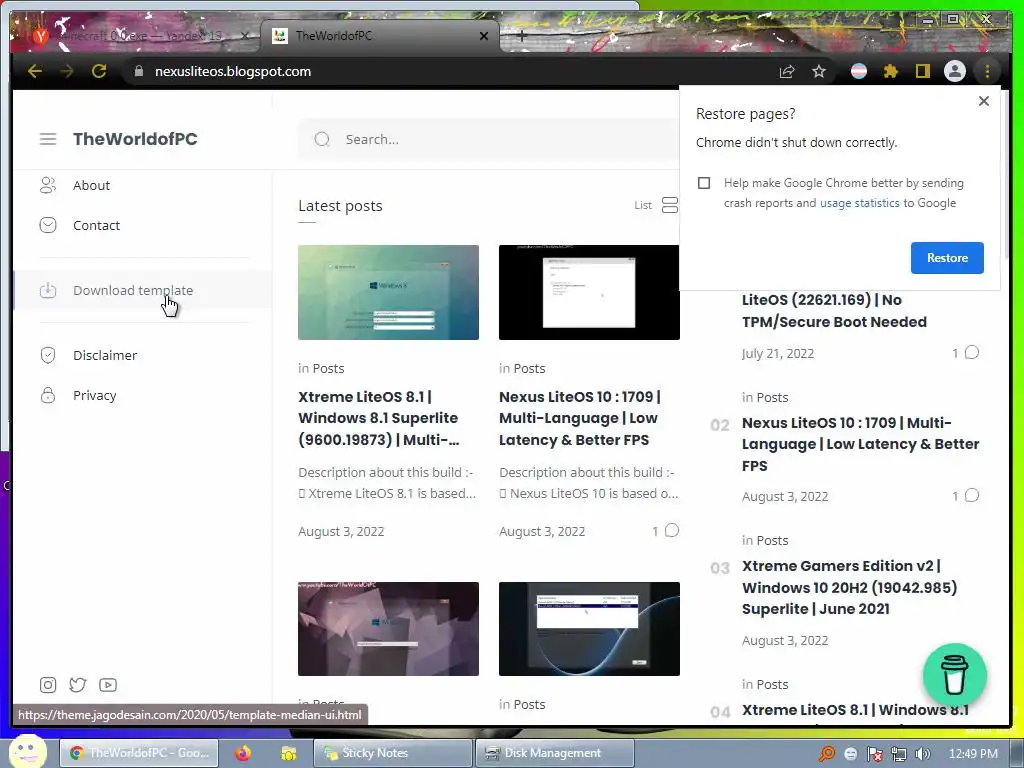Viewport: 1024px width, 768px height.
Task: Open the Instagram social icon
Action: (48, 684)
